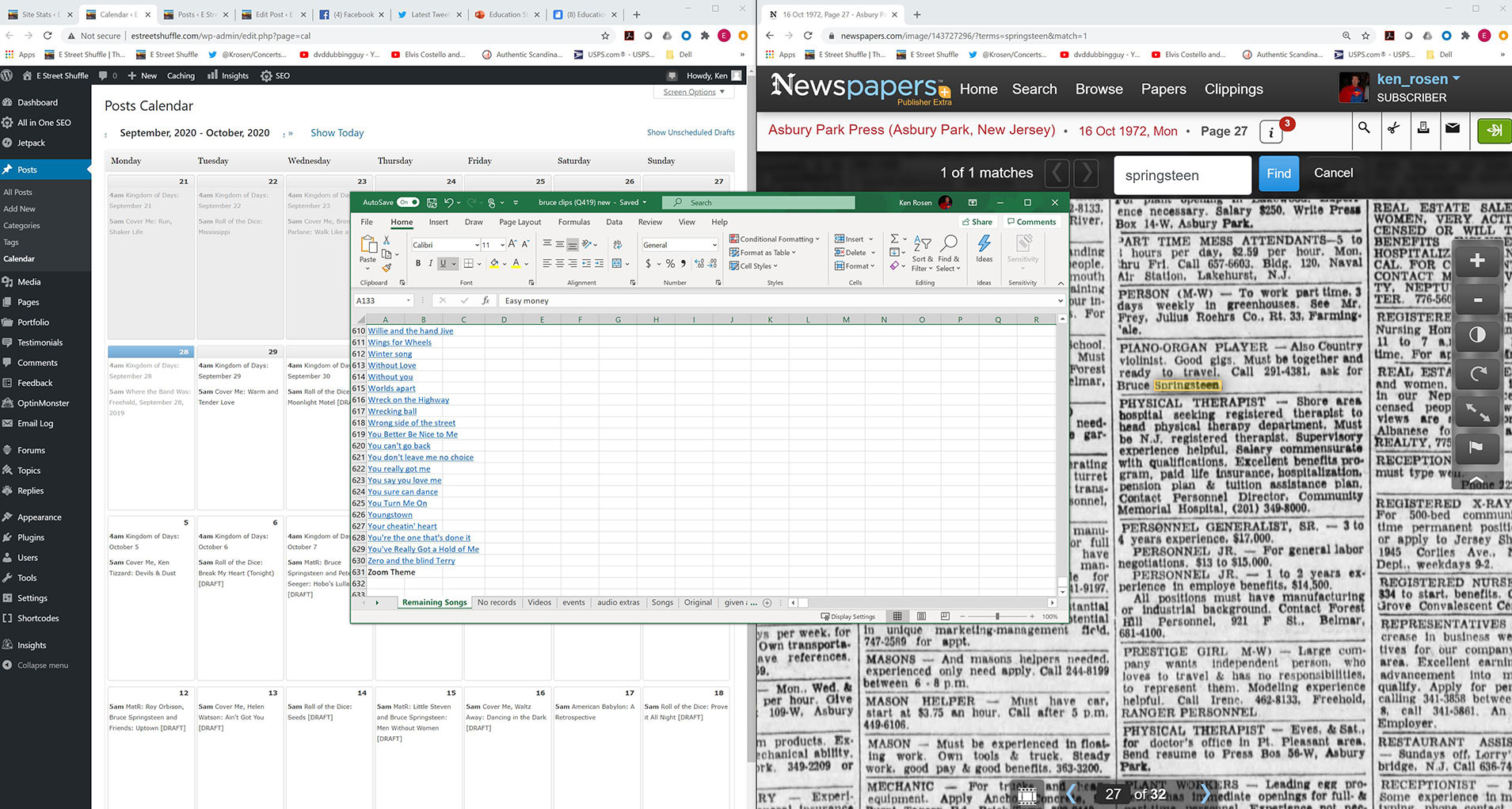Toggle Underline formatting in Excel ribbon
Screen dimensions: 1512x809
pyautogui.click(x=443, y=263)
